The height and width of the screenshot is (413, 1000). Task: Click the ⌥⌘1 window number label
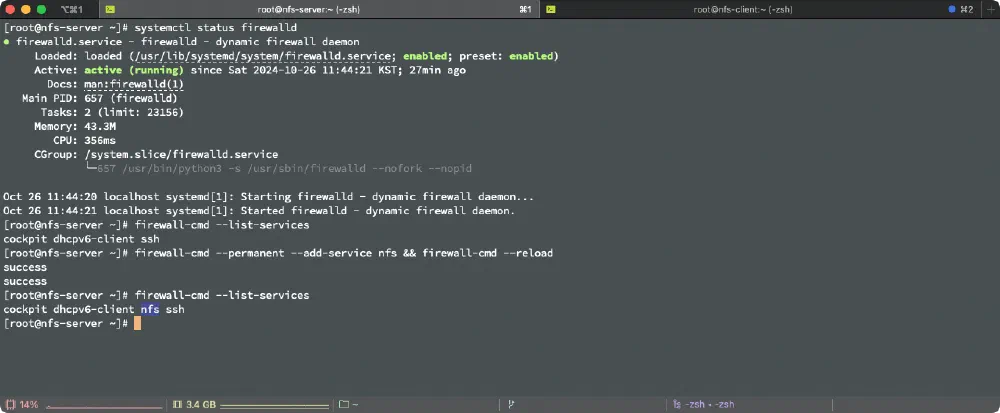coord(71,10)
